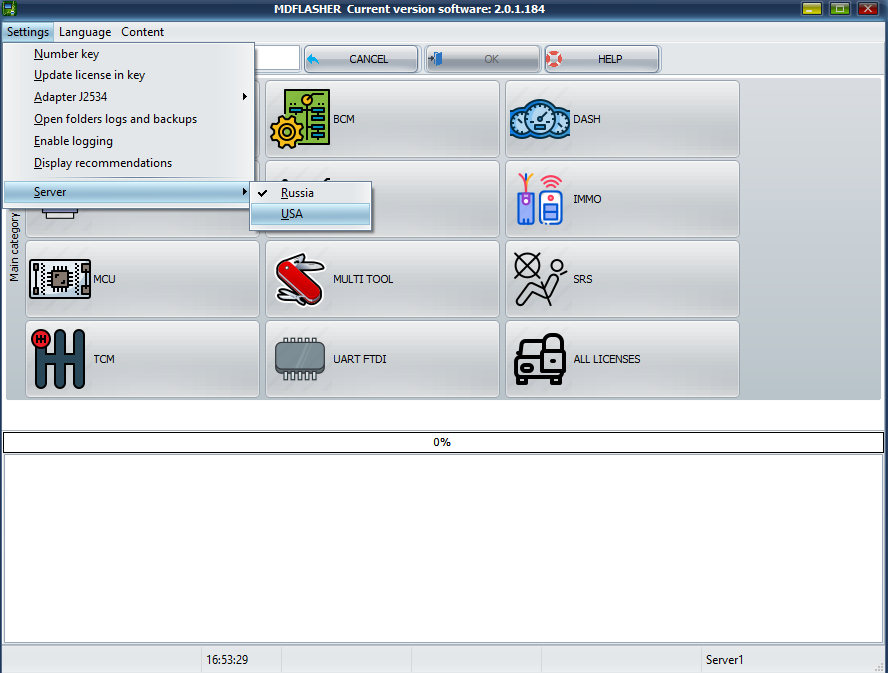Click the CANCEL button label
The height and width of the screenshot is (673, 888).
369,59
